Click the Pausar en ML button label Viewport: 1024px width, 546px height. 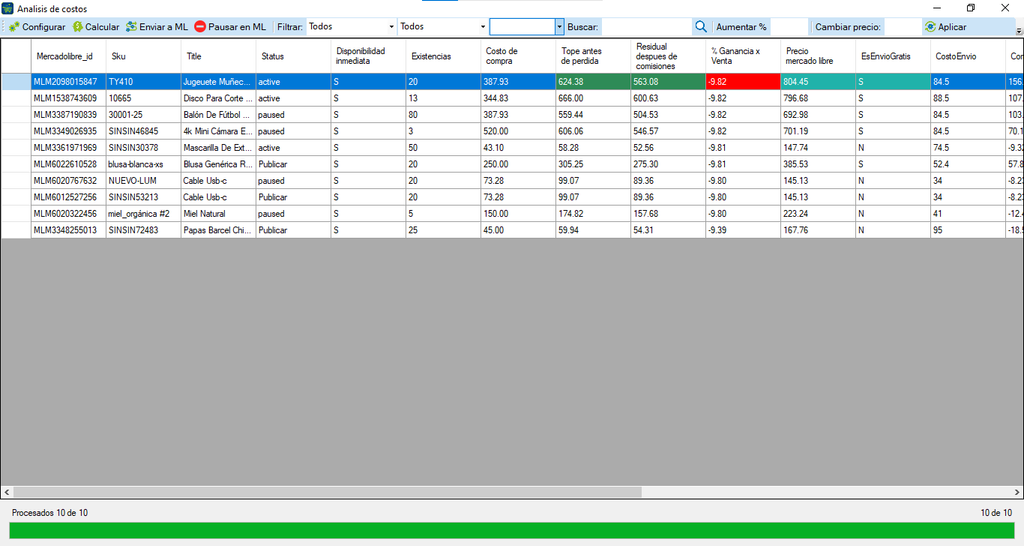pyautogui.click(x=237, y=27)
